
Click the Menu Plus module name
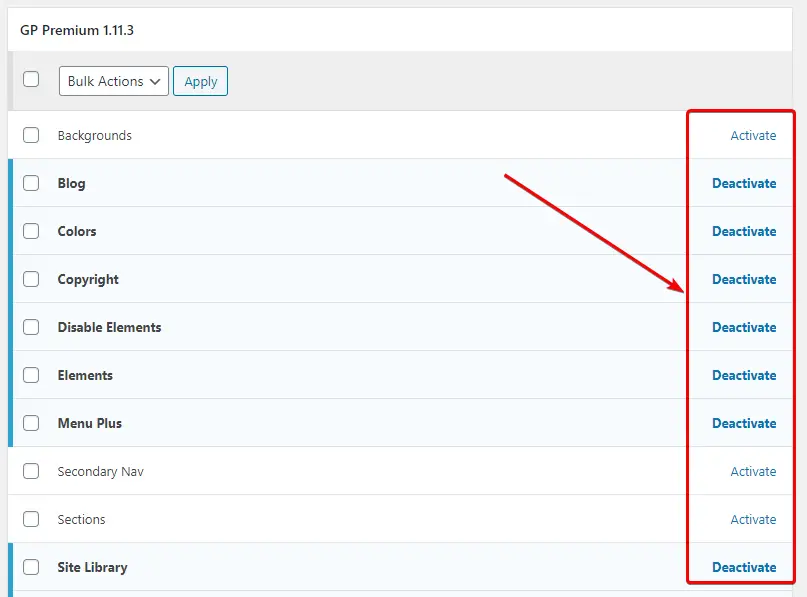click(90, 423)
